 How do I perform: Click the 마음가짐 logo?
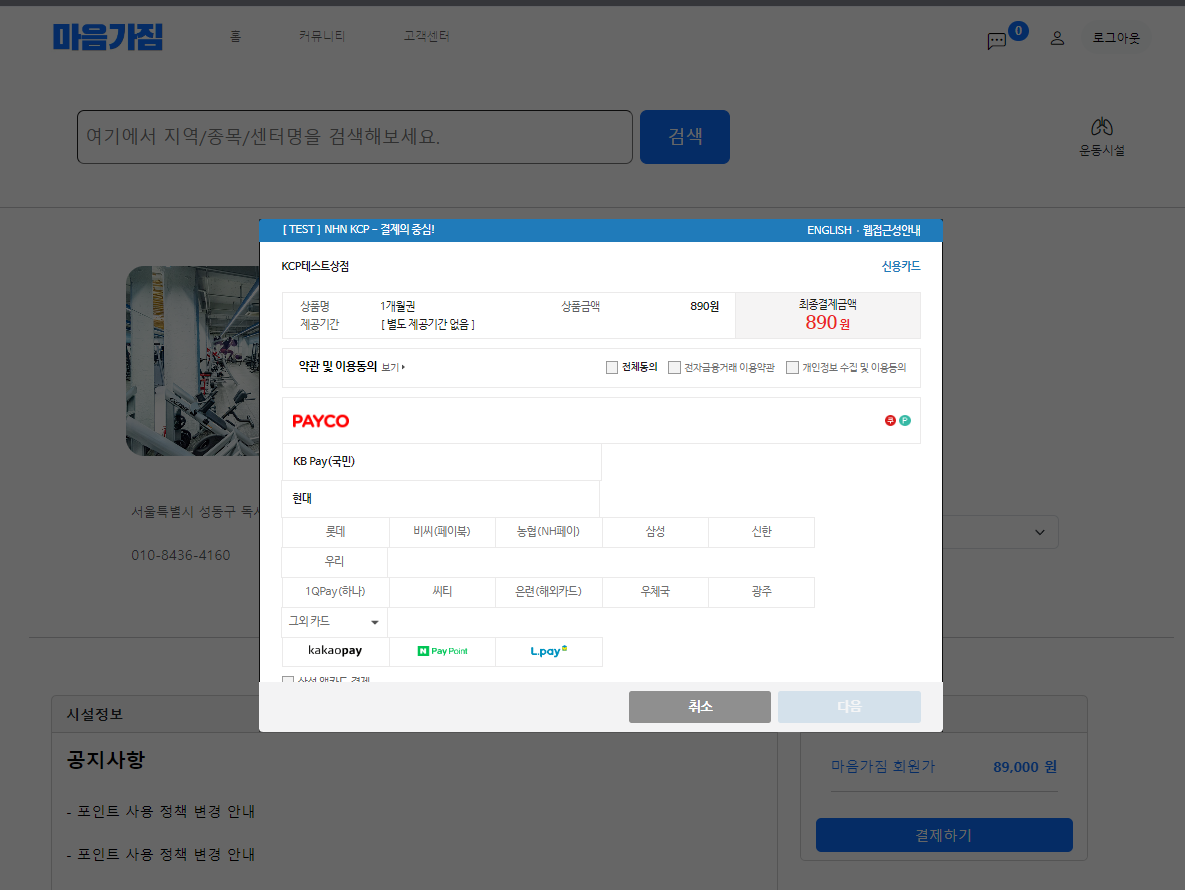107,37
